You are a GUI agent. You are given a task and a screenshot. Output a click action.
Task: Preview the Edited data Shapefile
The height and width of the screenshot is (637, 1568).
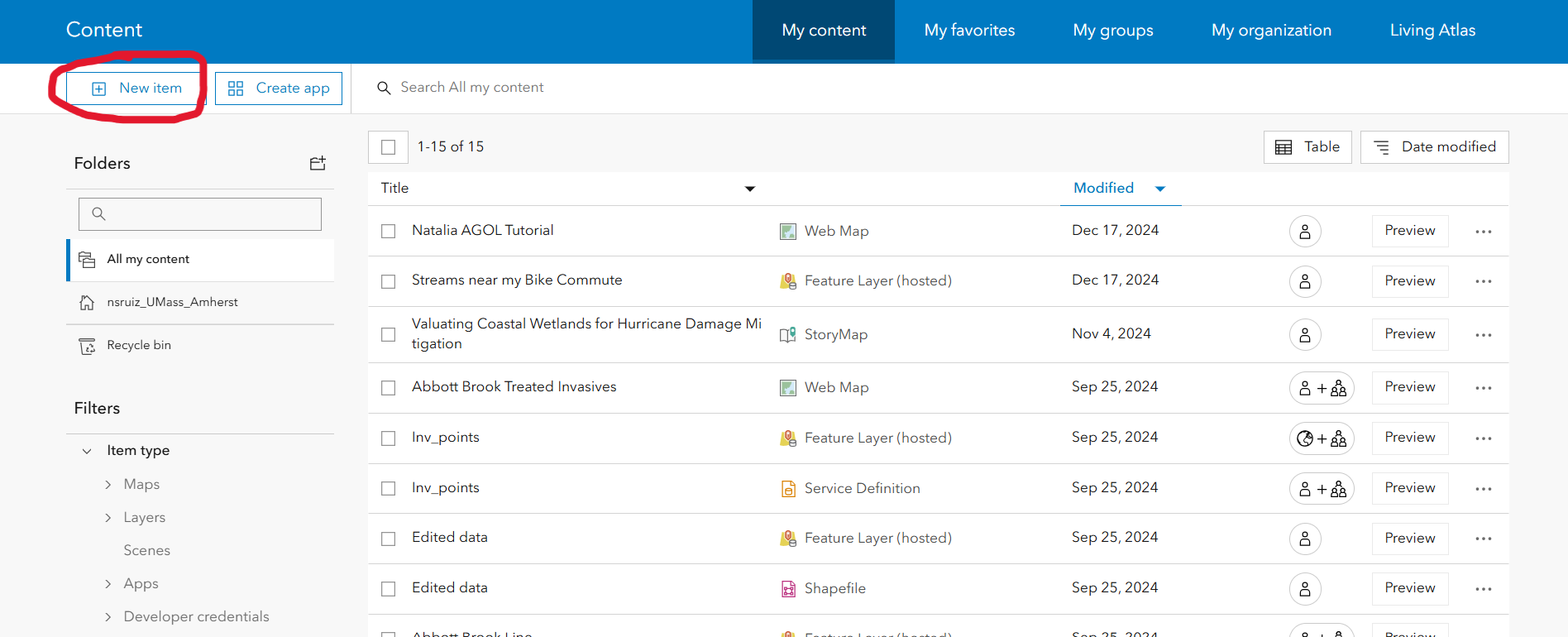[x=1410, y=588]
